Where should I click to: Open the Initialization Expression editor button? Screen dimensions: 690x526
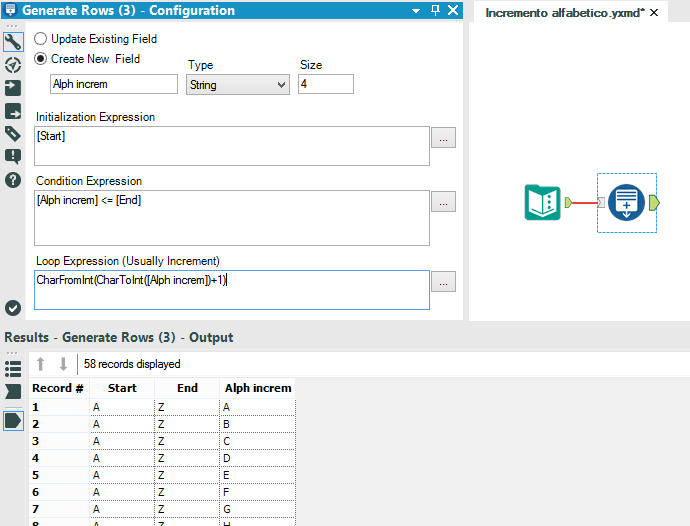coord(444,138)
